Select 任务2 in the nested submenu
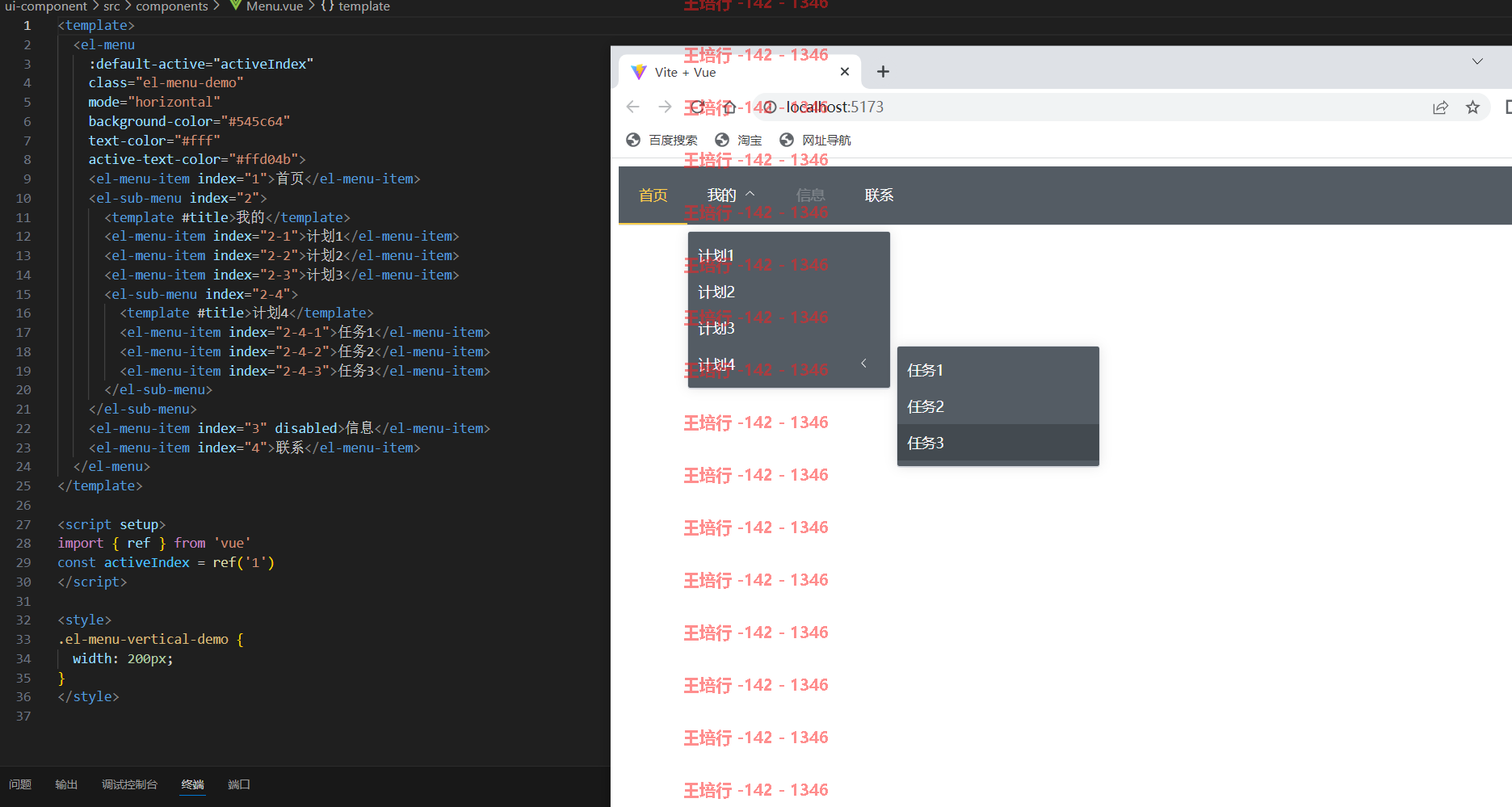Screen dimensions: 1512x807 [x=997, y=406]
